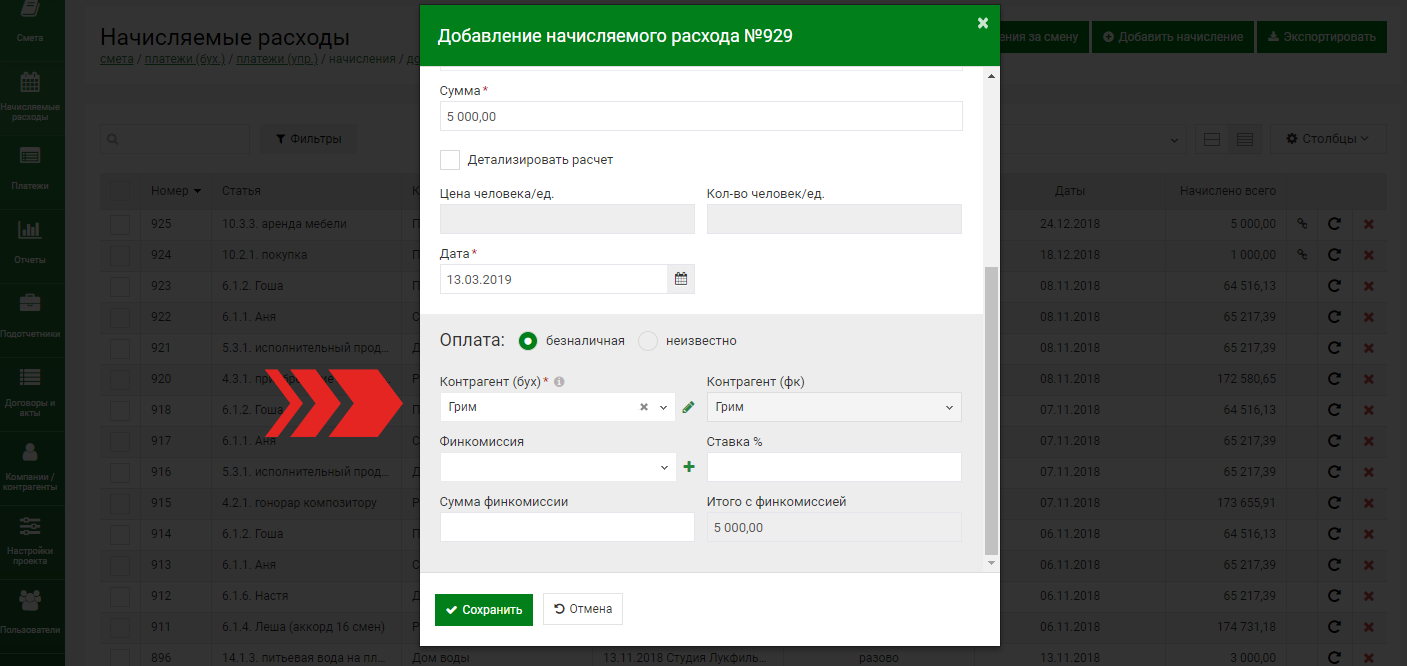Delete row 922 with red cross
Viewport: 1407px width, 666px height.
click(1369, 317)
